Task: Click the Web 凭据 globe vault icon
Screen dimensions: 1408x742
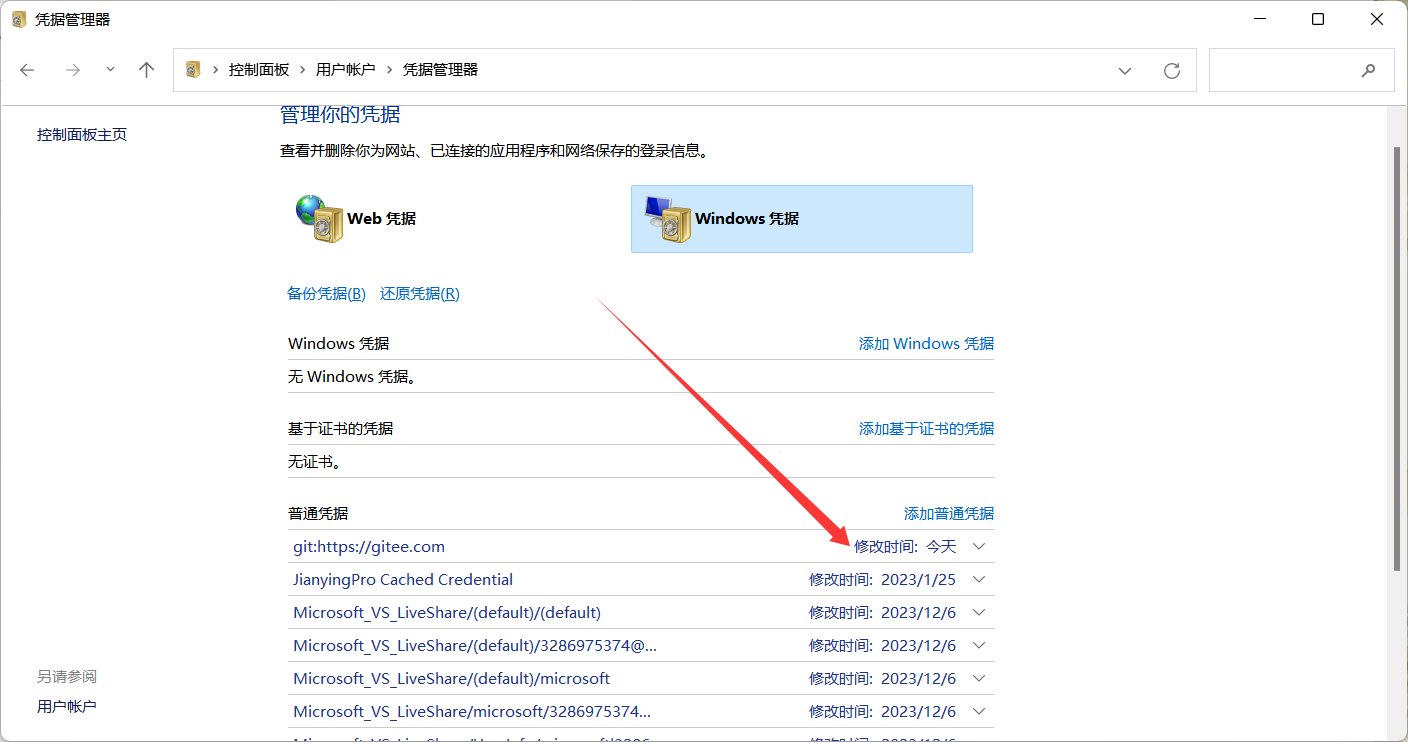Action: (x=319, y=219)
